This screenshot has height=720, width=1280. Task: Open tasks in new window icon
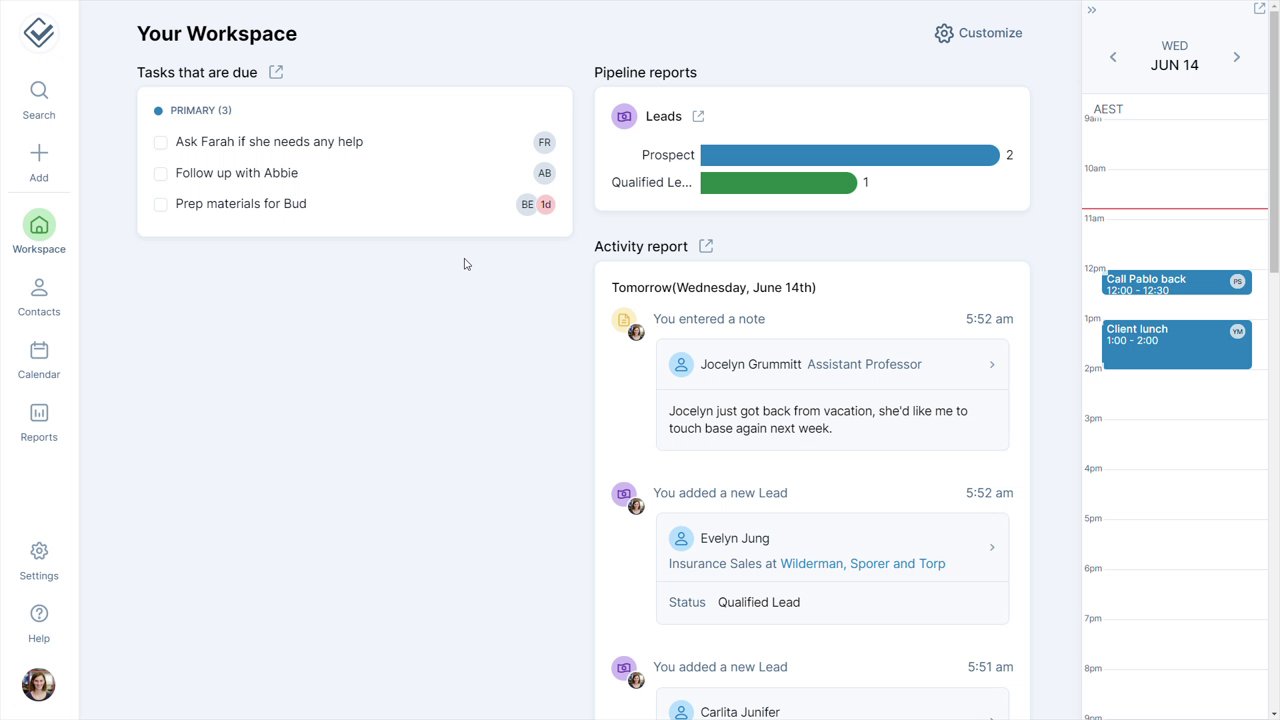(x=276, y=72)
